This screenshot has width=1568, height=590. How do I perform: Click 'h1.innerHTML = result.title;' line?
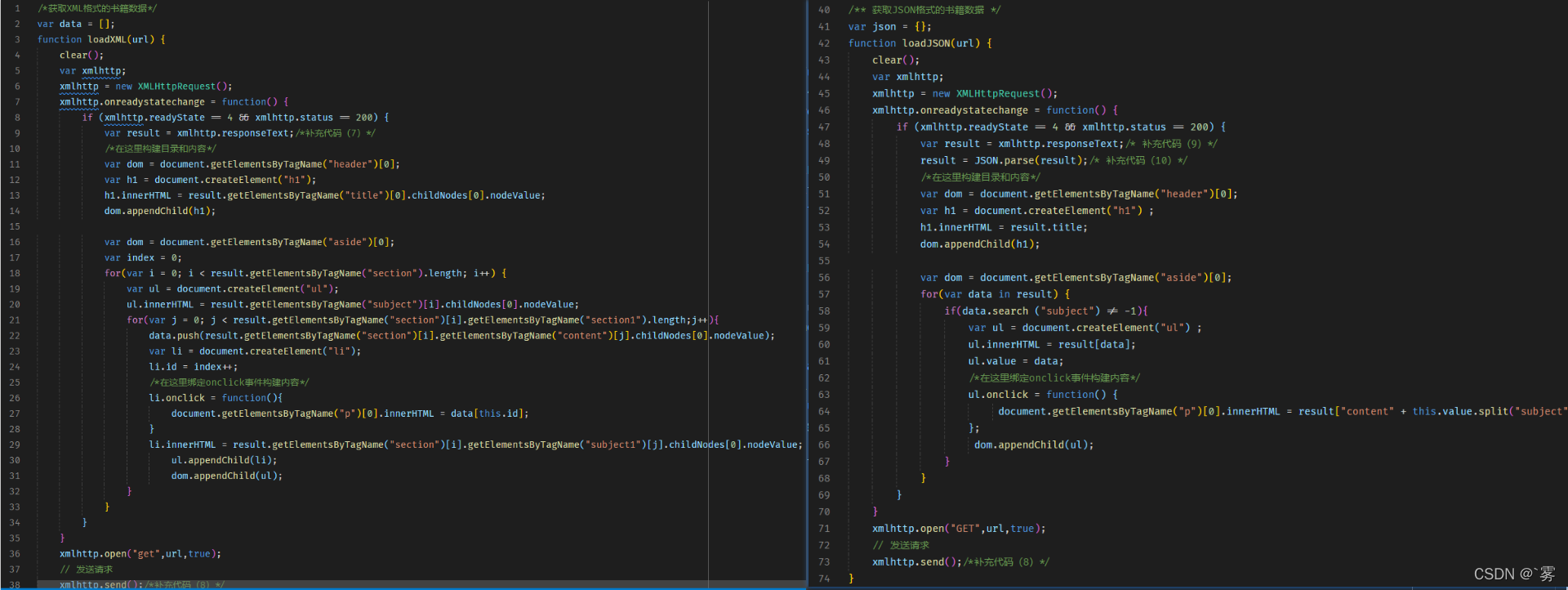coord(1004,227)
